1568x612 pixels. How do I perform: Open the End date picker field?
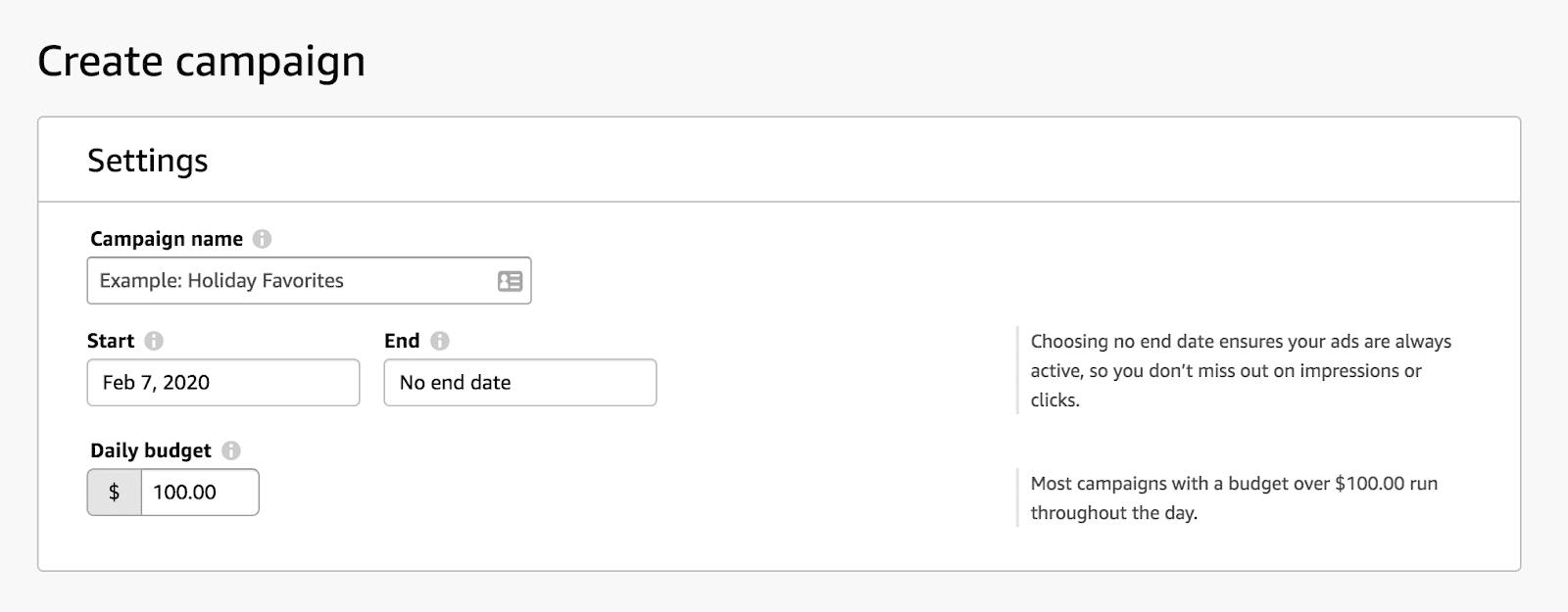tap(519, 383)
